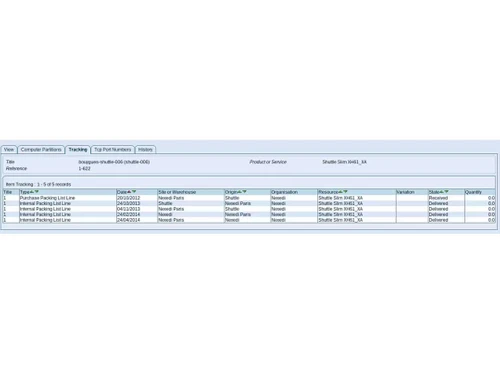The width and height of the screenshot is (500, 375).
Task: Select the date cell 24/04/2014
Action: [x=128, y=220]
